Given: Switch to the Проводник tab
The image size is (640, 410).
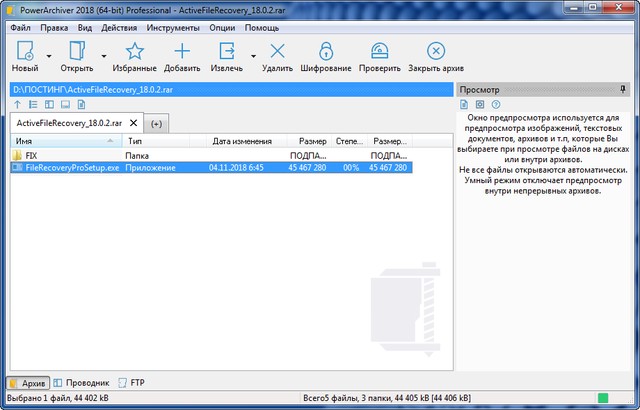Looking at the screenshot, I should 84,383.
